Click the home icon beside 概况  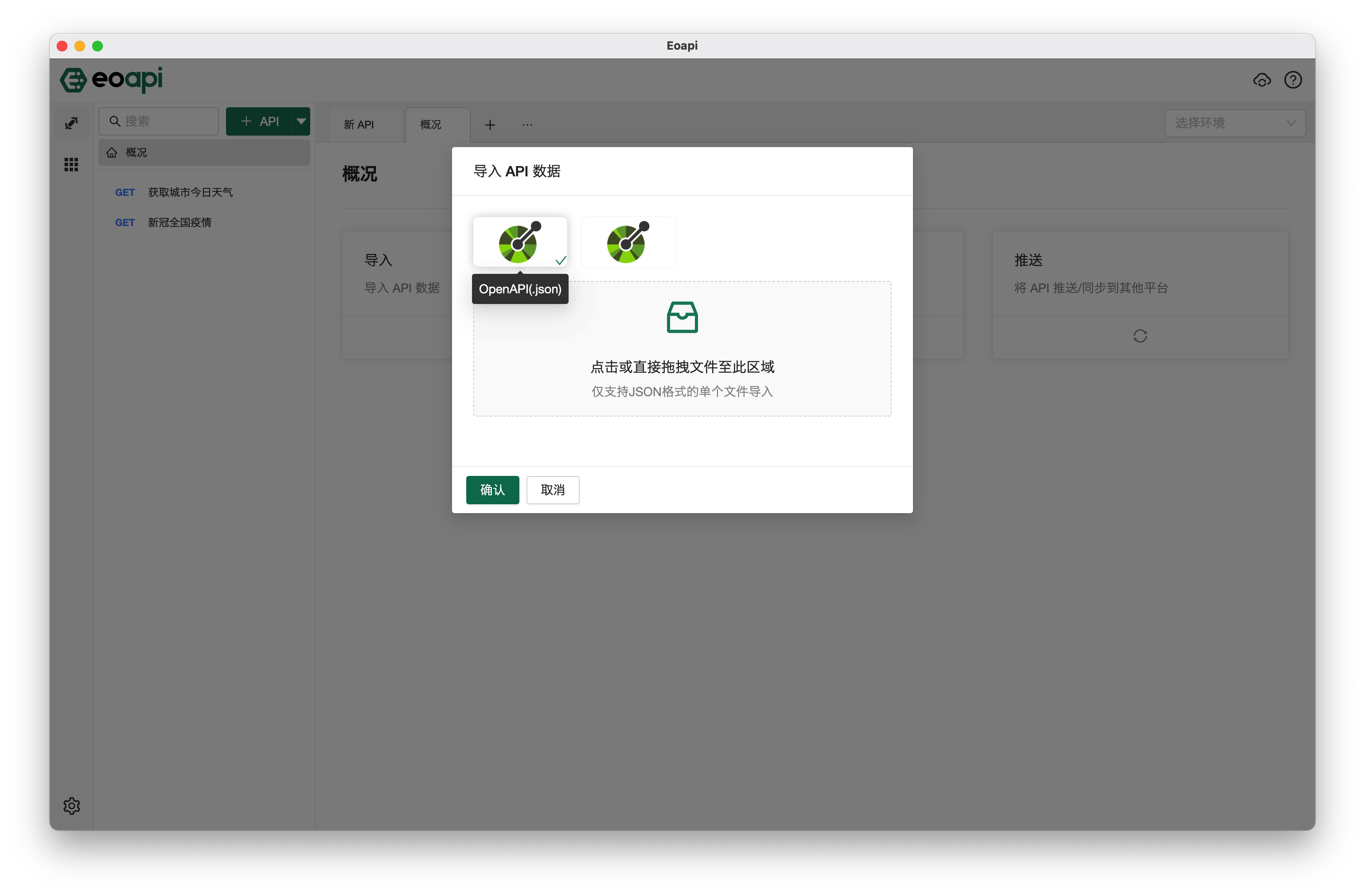tap(112, 152)
